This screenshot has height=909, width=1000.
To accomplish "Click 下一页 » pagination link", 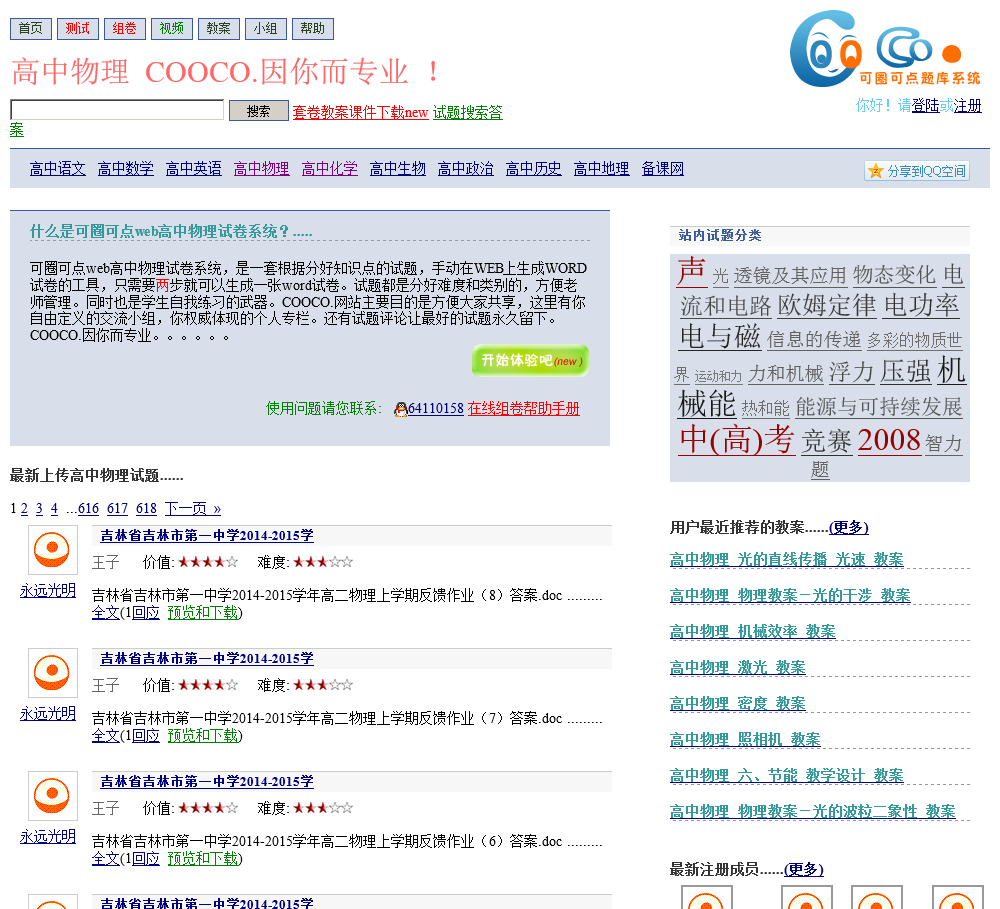I will tap(193, 509).
